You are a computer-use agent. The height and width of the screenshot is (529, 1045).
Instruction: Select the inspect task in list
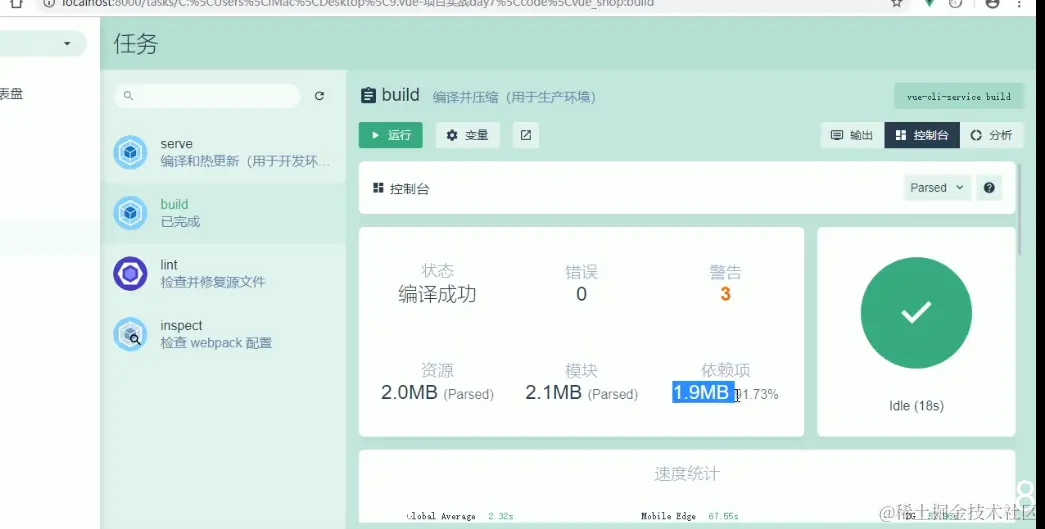[x=223, y=334]
